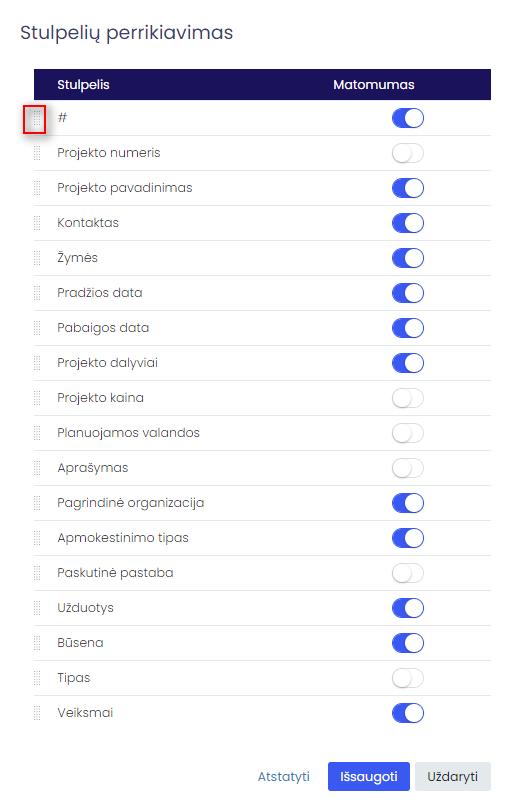Click drag handle next to Užduotys
Image resolution: width=522 pixels, height=802 pixels.
coord(37,608)
